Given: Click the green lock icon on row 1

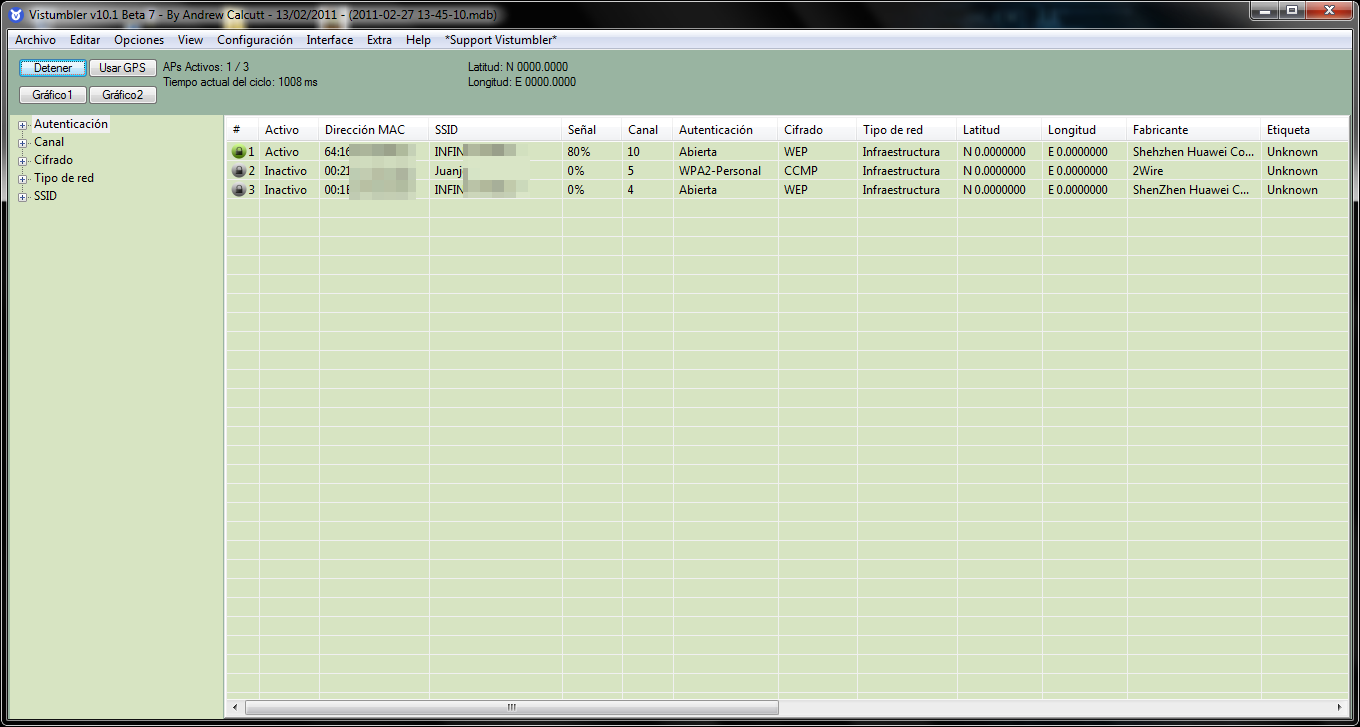Looking at the screenshot, I should click(238, 152).
